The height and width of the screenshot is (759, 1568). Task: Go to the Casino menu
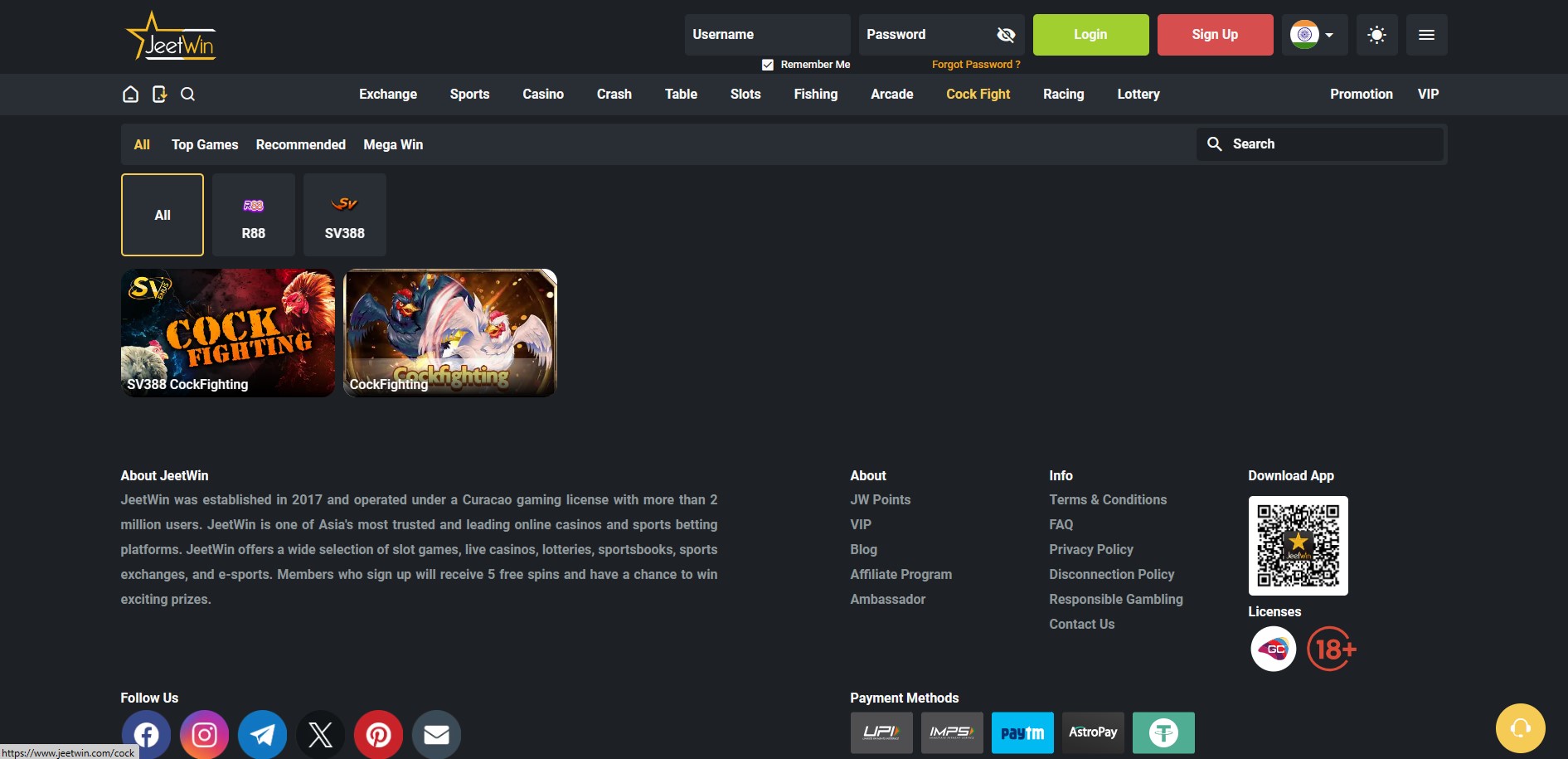543,94
